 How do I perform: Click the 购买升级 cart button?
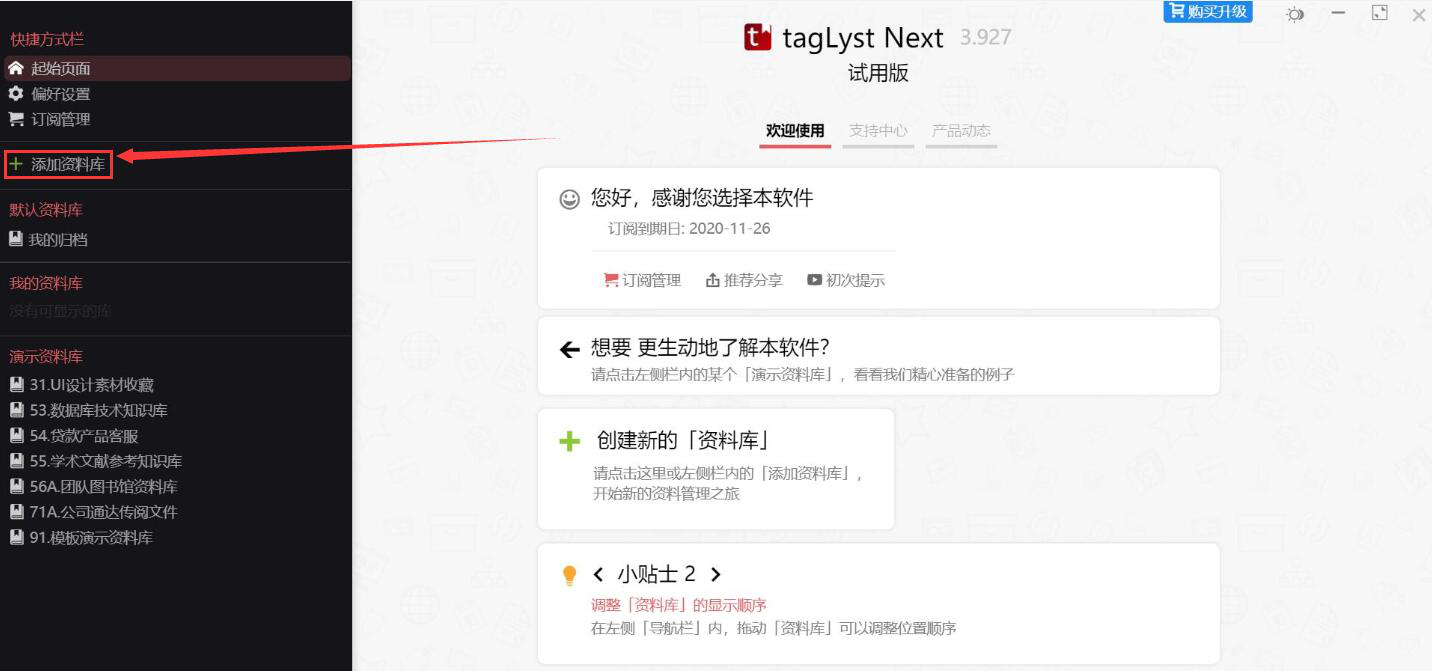1208,12
